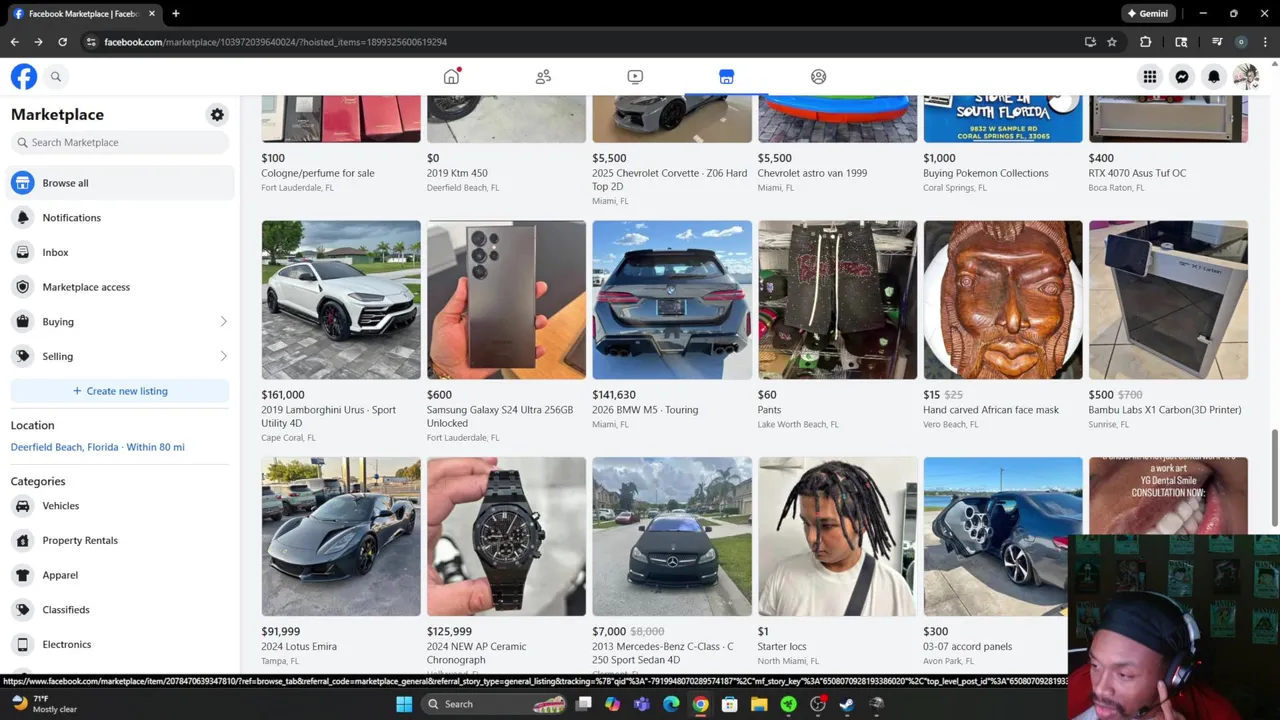Click the page vertical scrollbar thumb
This screenshot has height=720, width=1280.
click(1273, 476)
